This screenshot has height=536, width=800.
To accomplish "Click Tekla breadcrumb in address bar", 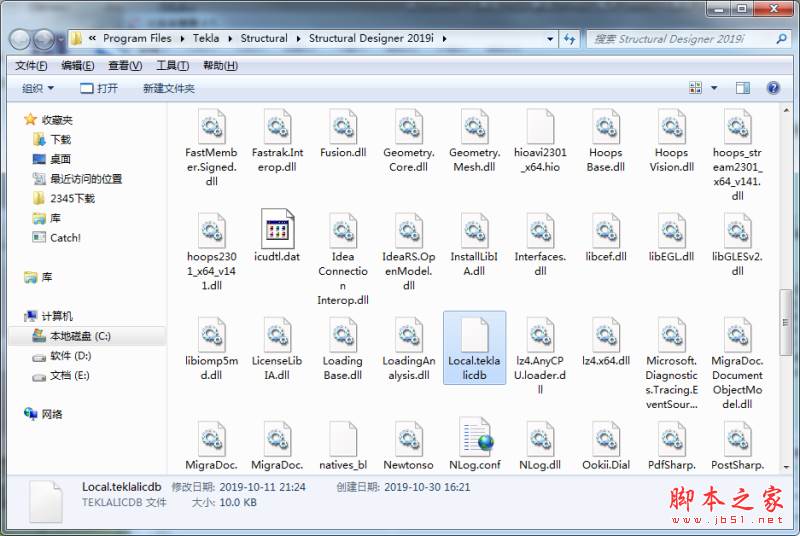I will 206,38.
